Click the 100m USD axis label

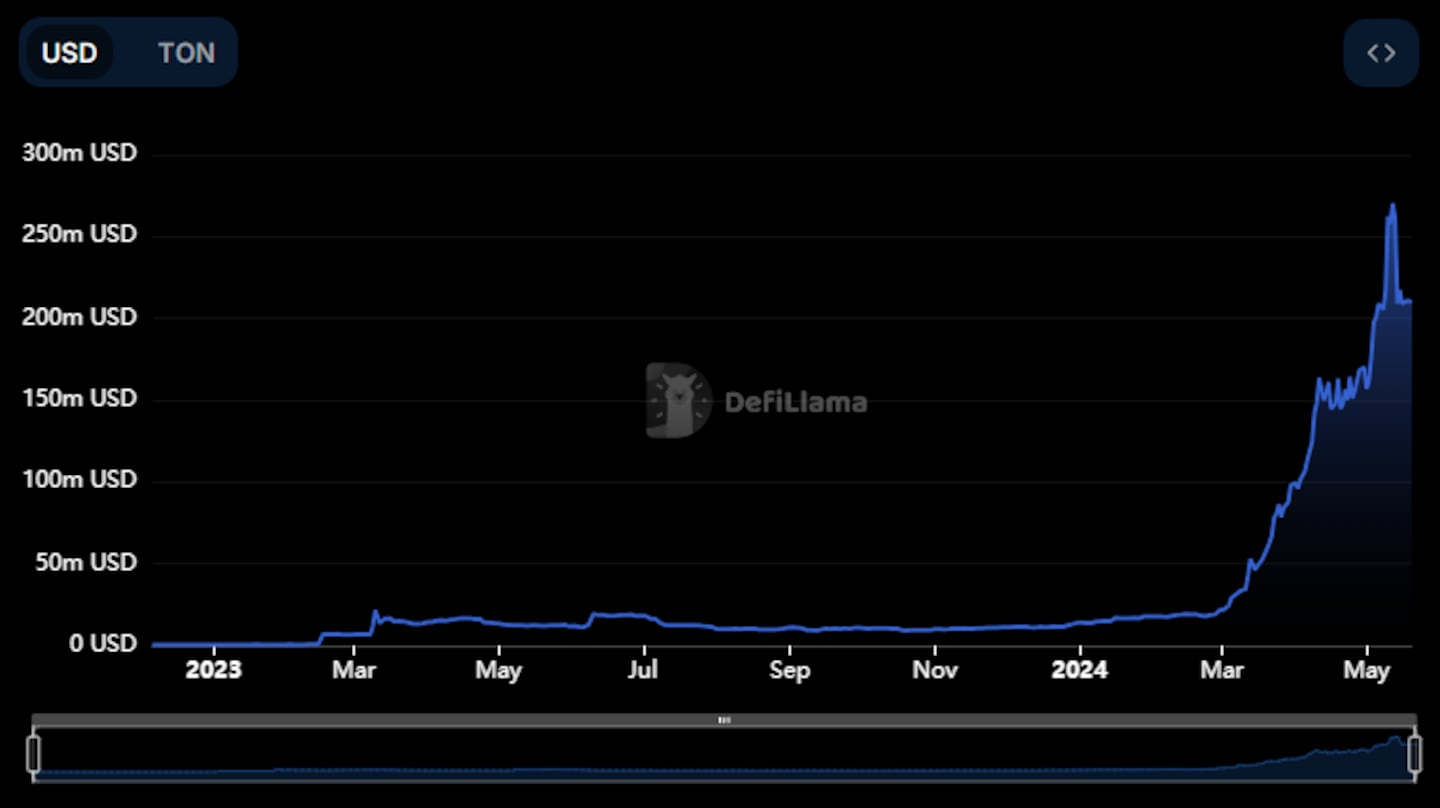pyautogui.click(x=79, y=479)
